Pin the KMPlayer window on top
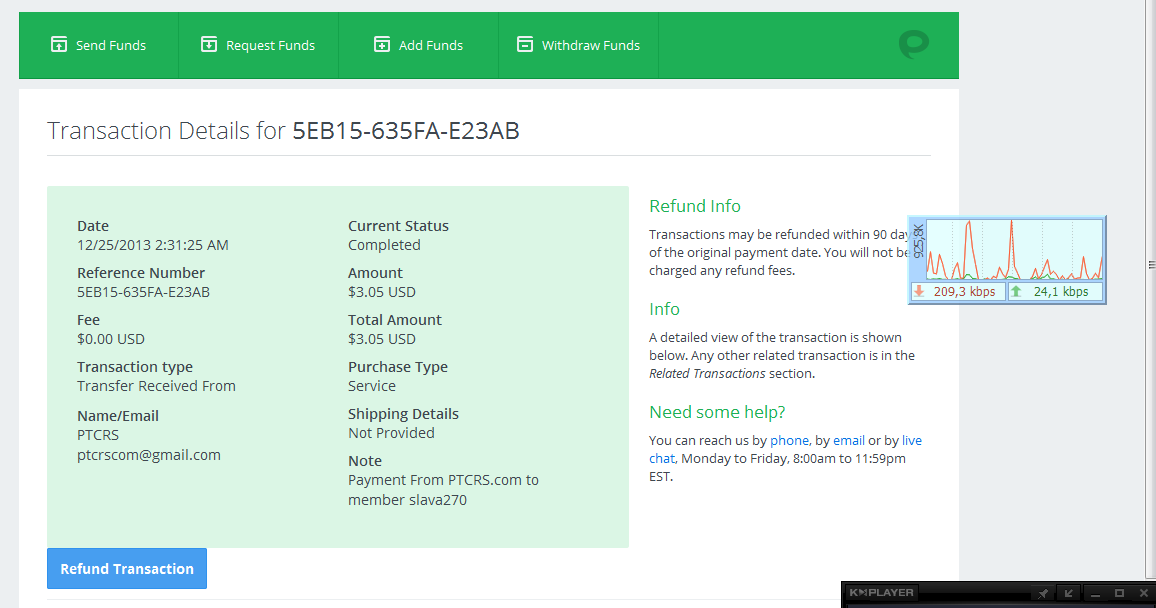Screen dimensions: 1156x608 (x=1042, y=593)
